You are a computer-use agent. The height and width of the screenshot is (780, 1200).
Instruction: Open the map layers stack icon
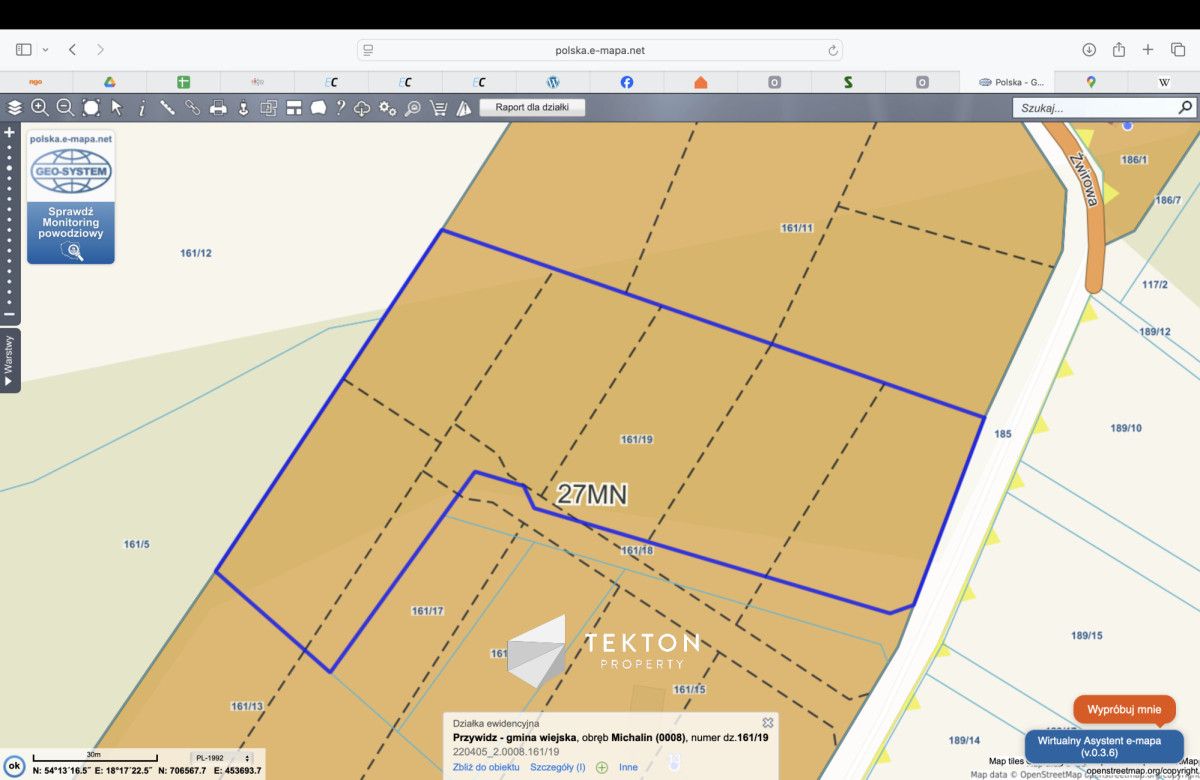[x=14, y=108]
